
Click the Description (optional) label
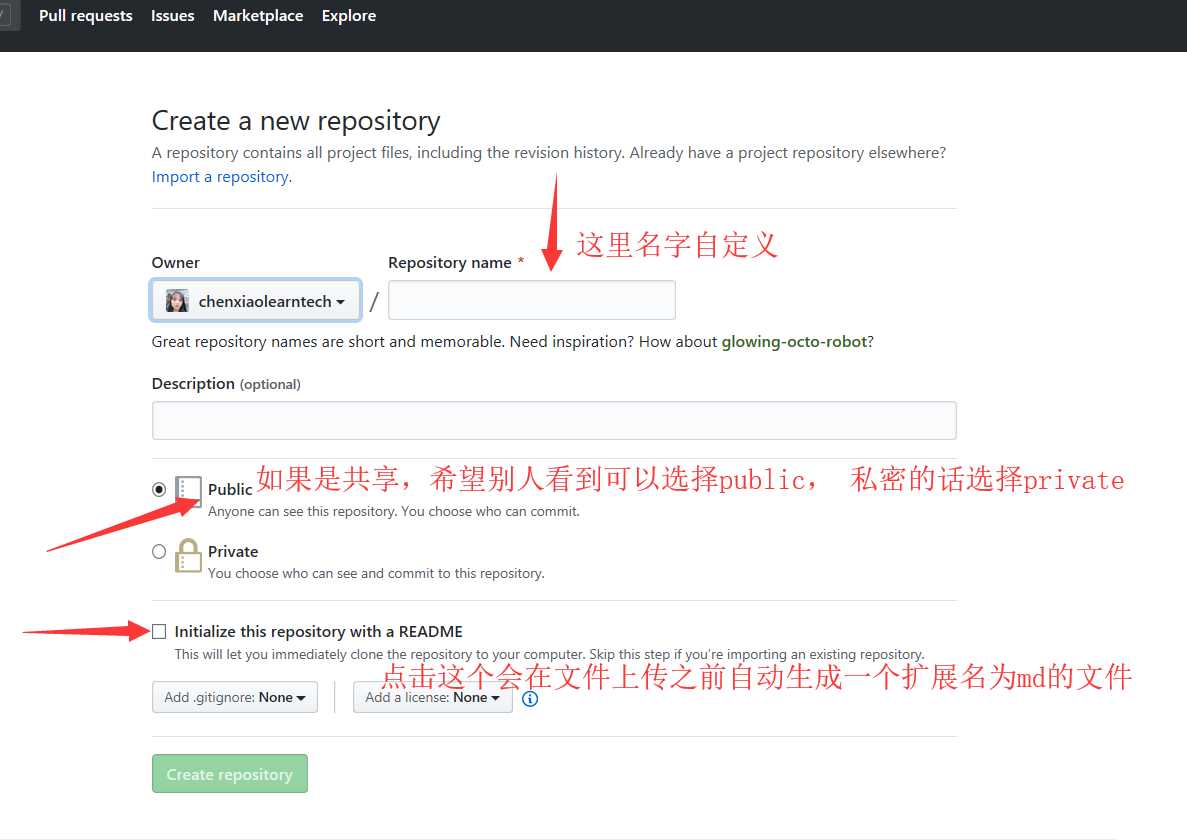(x=226, y=384)
